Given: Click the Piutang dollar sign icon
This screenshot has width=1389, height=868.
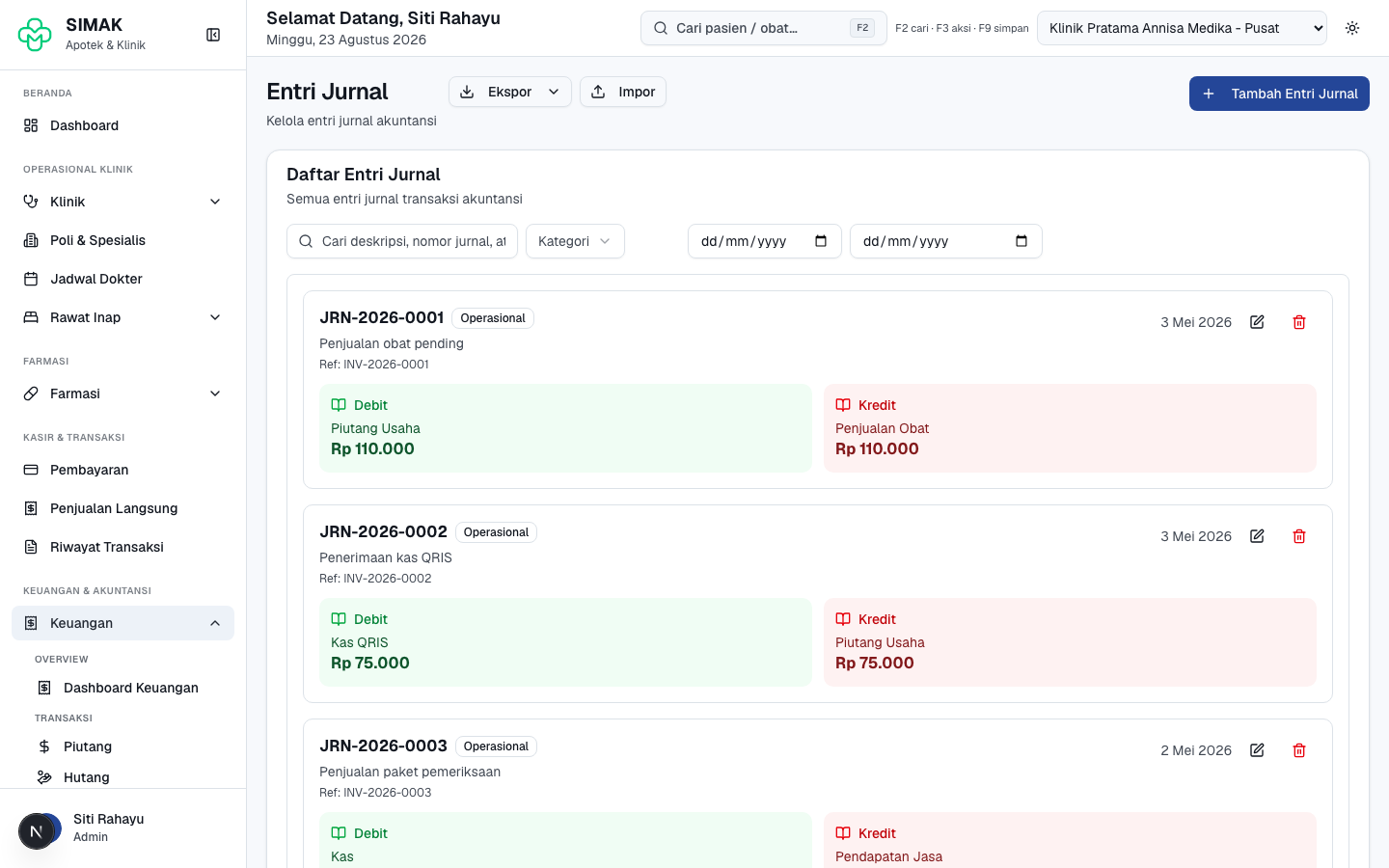Looking at the screenshot, I should tap(44, 746).
